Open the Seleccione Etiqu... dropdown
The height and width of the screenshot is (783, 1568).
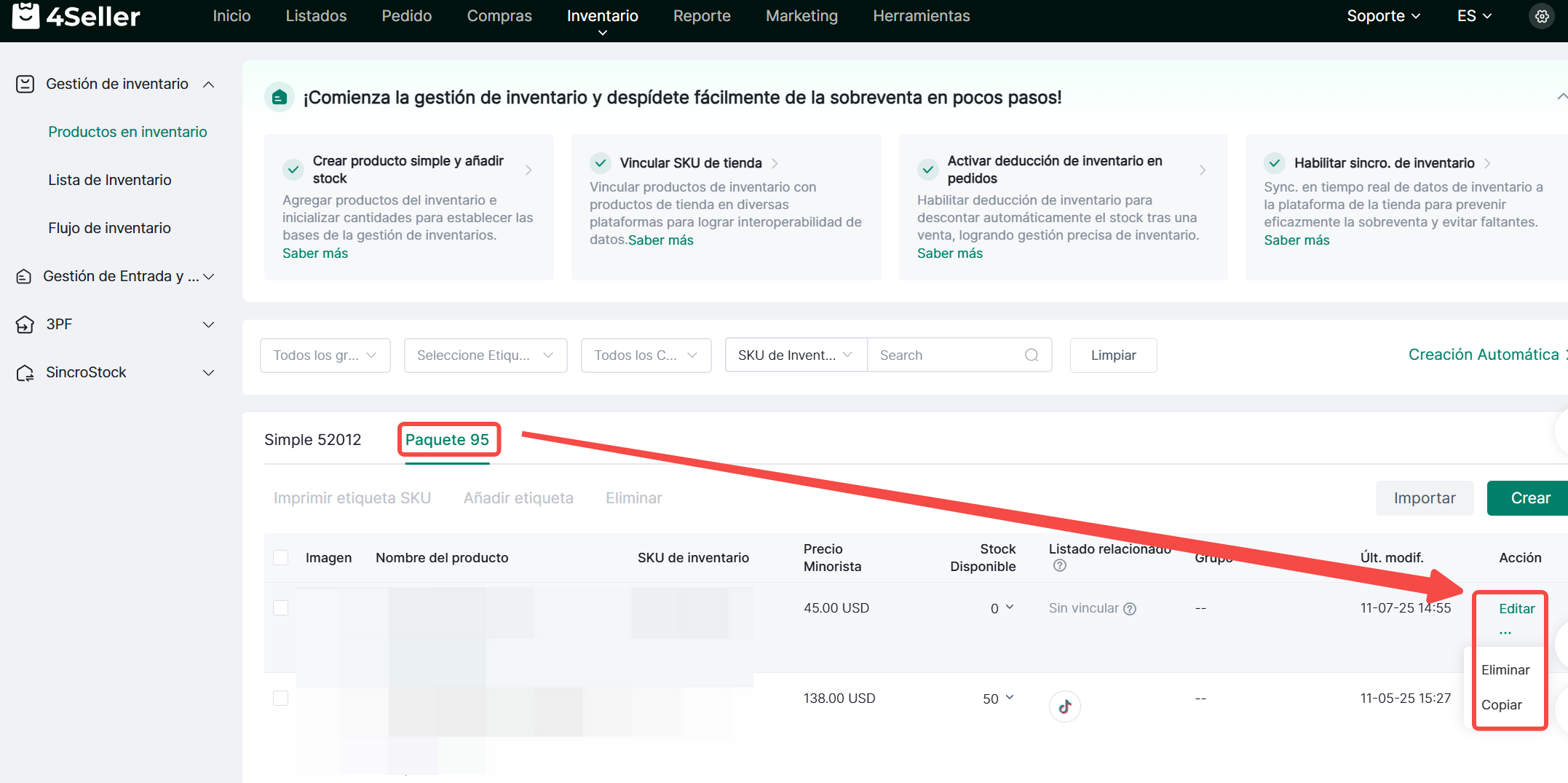[485, 355]
